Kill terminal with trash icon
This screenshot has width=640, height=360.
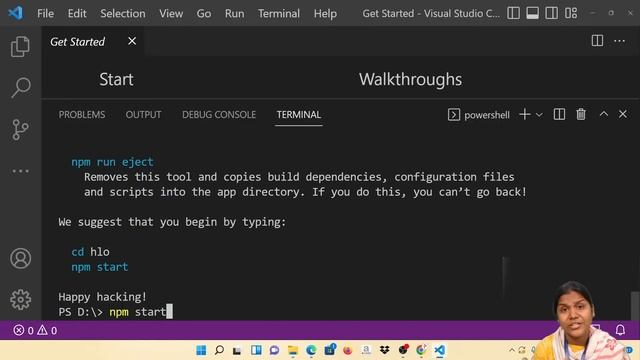[581, 115]
